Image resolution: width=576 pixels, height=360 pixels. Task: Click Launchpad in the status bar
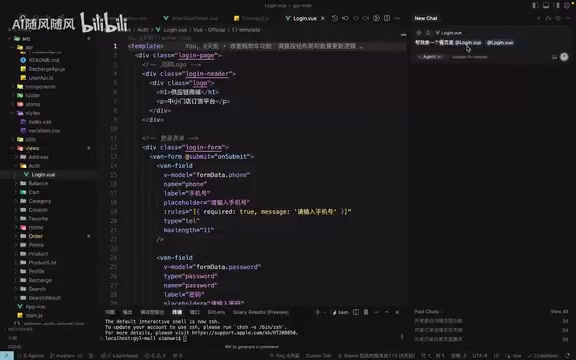coord(122,356)
